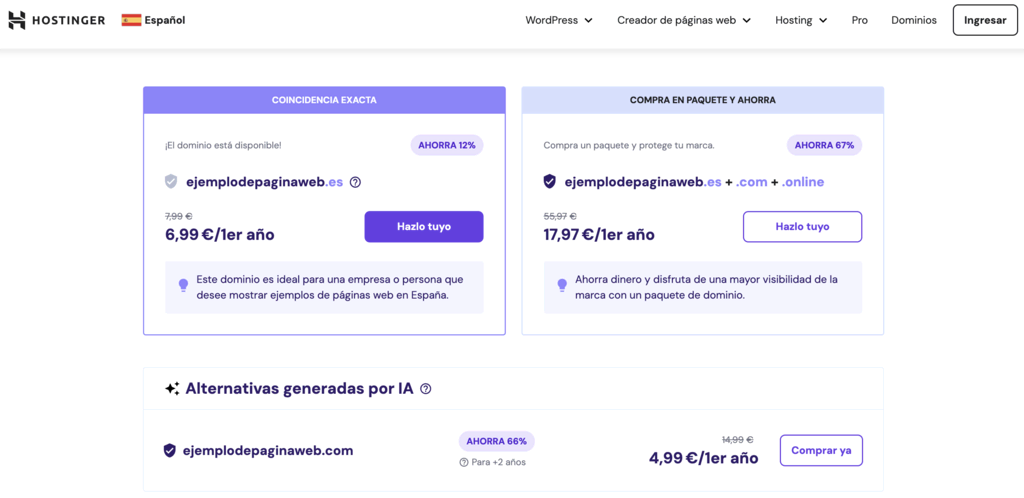Click the AHORRA 66% badge

tap(496, 441)
